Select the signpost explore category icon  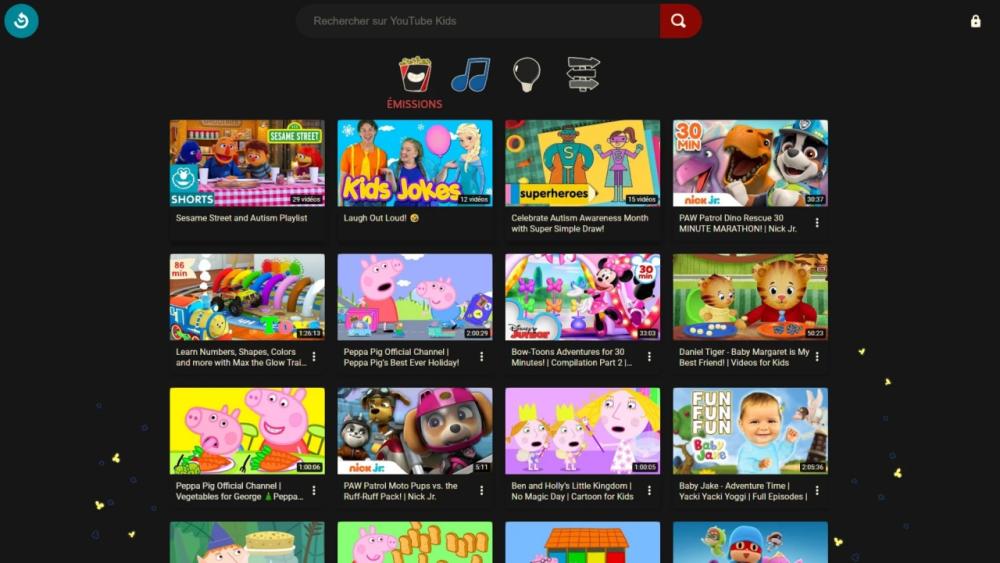(x=583, y=74)
